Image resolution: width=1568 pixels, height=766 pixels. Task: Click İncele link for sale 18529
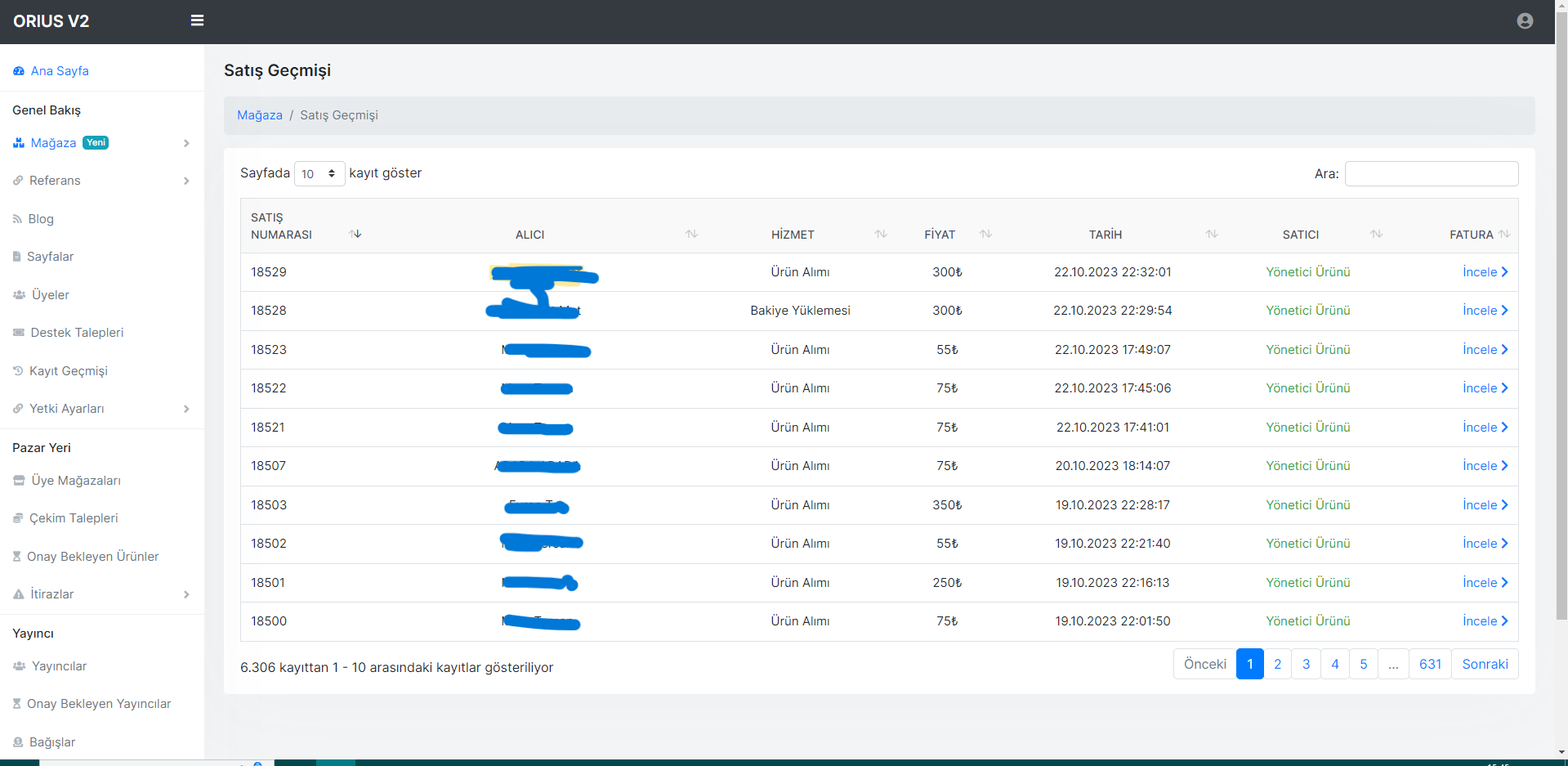(1485, 272)
